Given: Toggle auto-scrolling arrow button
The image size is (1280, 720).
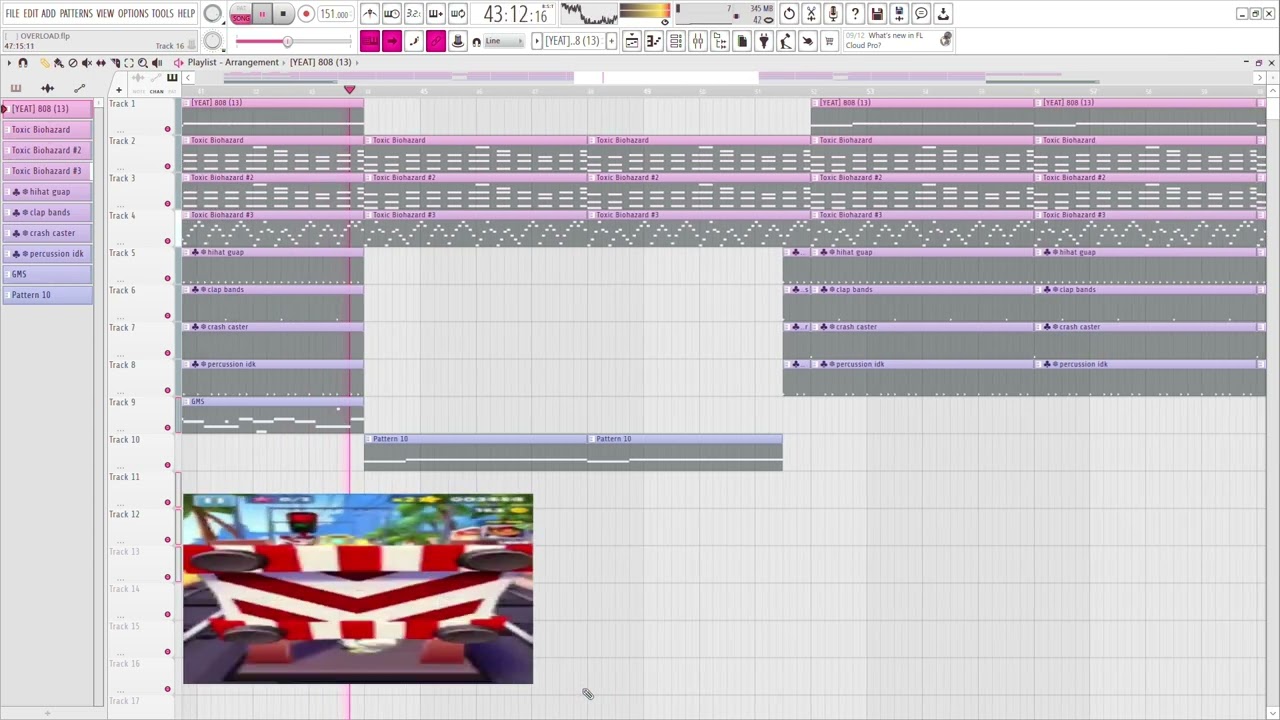Looking at the screenshot, I should coord(392,41).
